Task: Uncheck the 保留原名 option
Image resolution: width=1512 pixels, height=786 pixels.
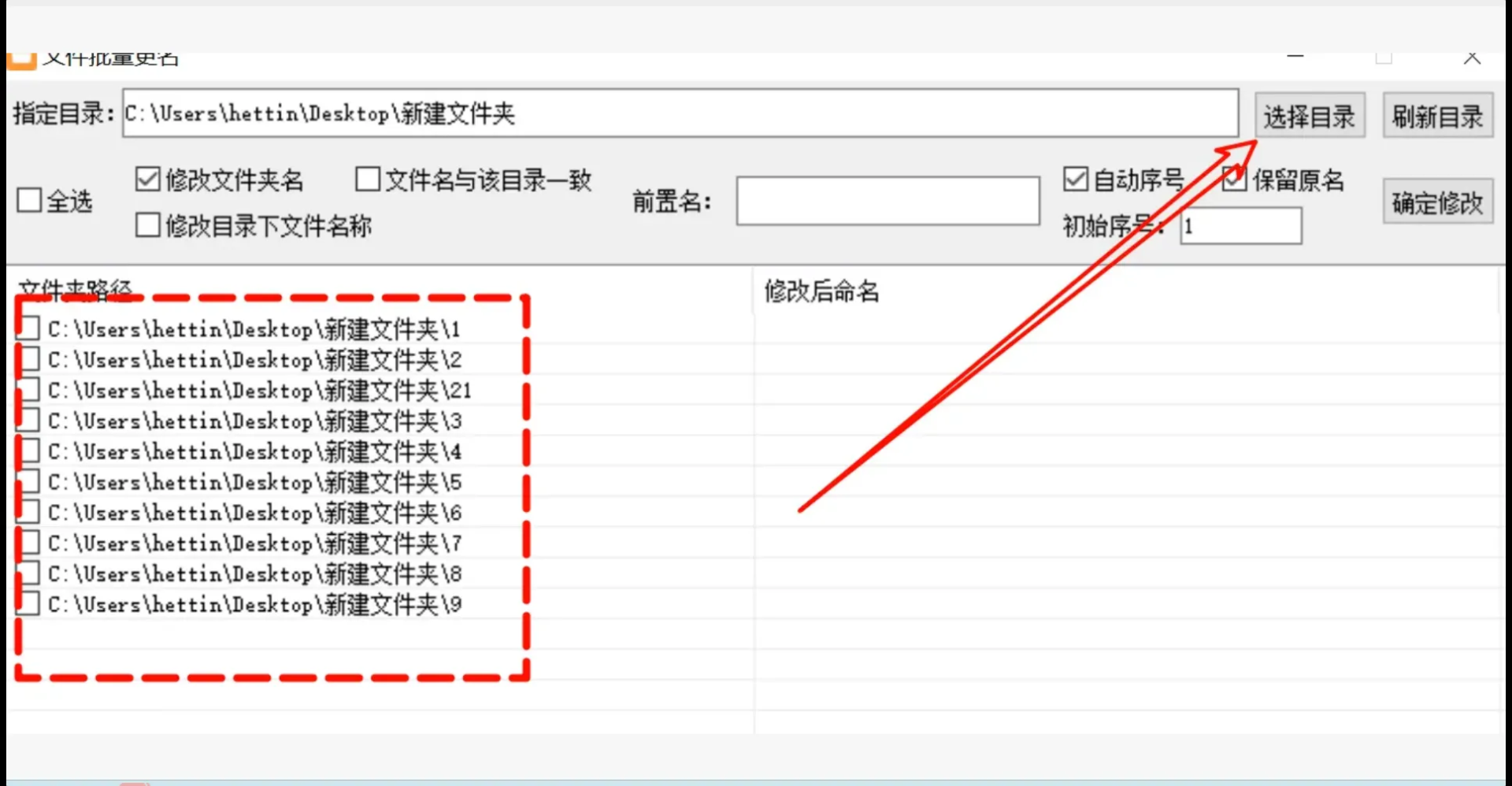Action: click(1233, 179)
